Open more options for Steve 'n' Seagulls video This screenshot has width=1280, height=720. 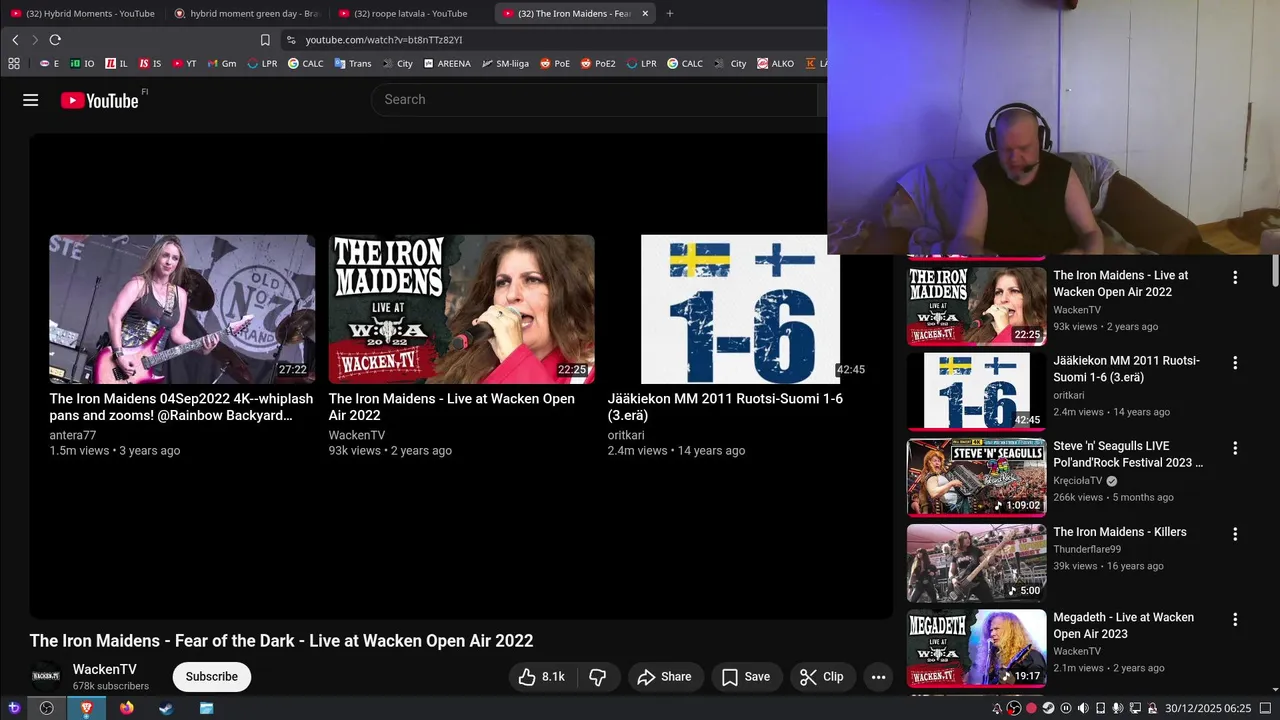point(1235,448)
